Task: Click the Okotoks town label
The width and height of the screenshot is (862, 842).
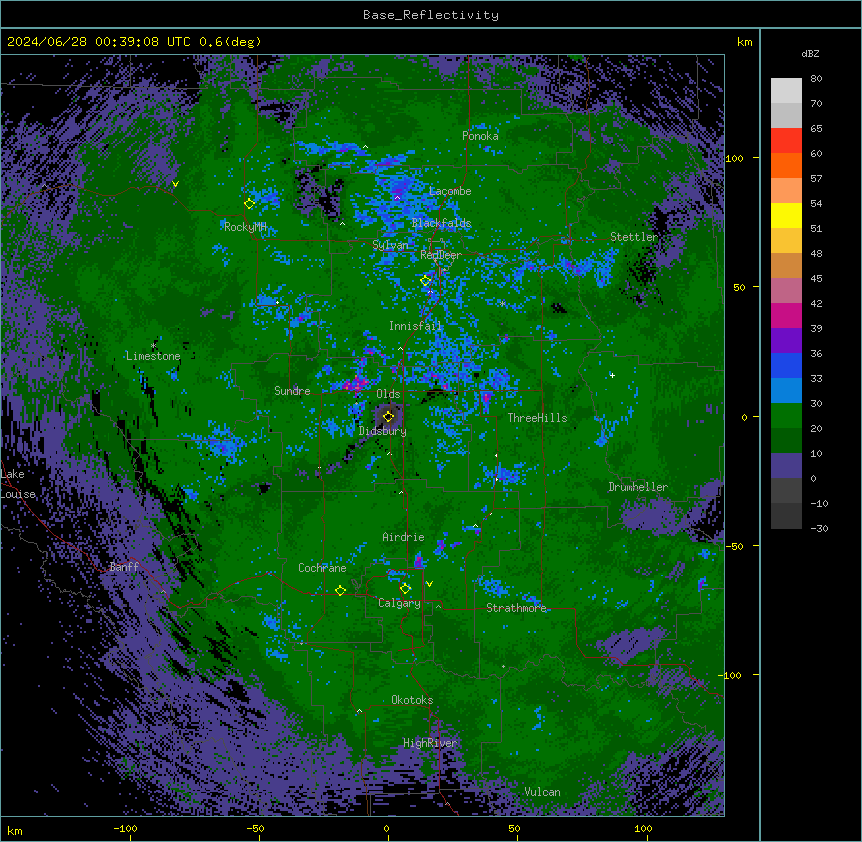Action: (x=412, y=700)
